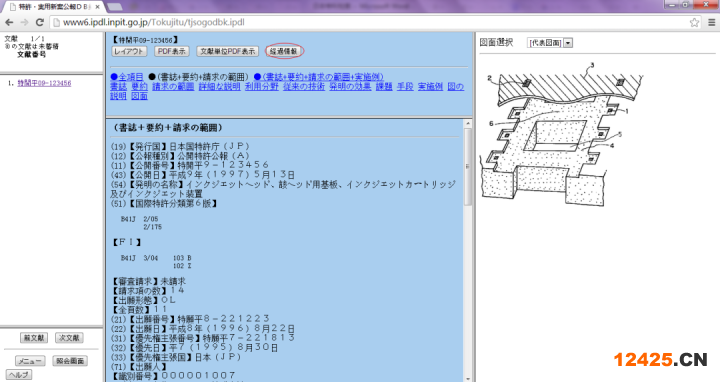Jump to 請求の範囲 section link

point(173,86)
